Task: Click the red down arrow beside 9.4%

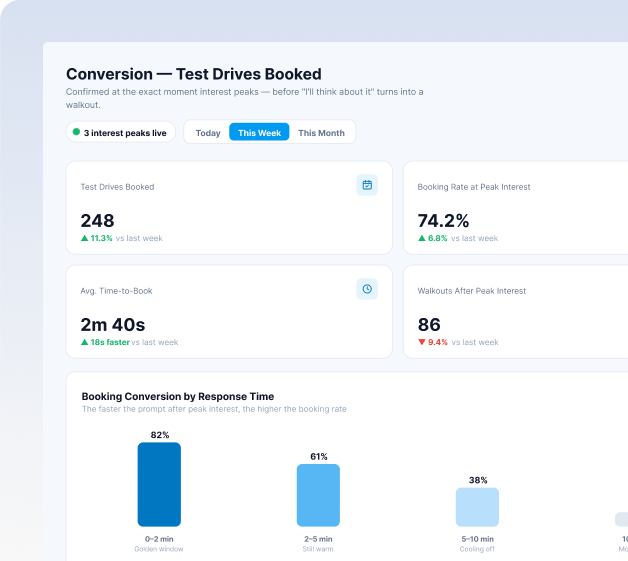Action: (x=421, y=342)
